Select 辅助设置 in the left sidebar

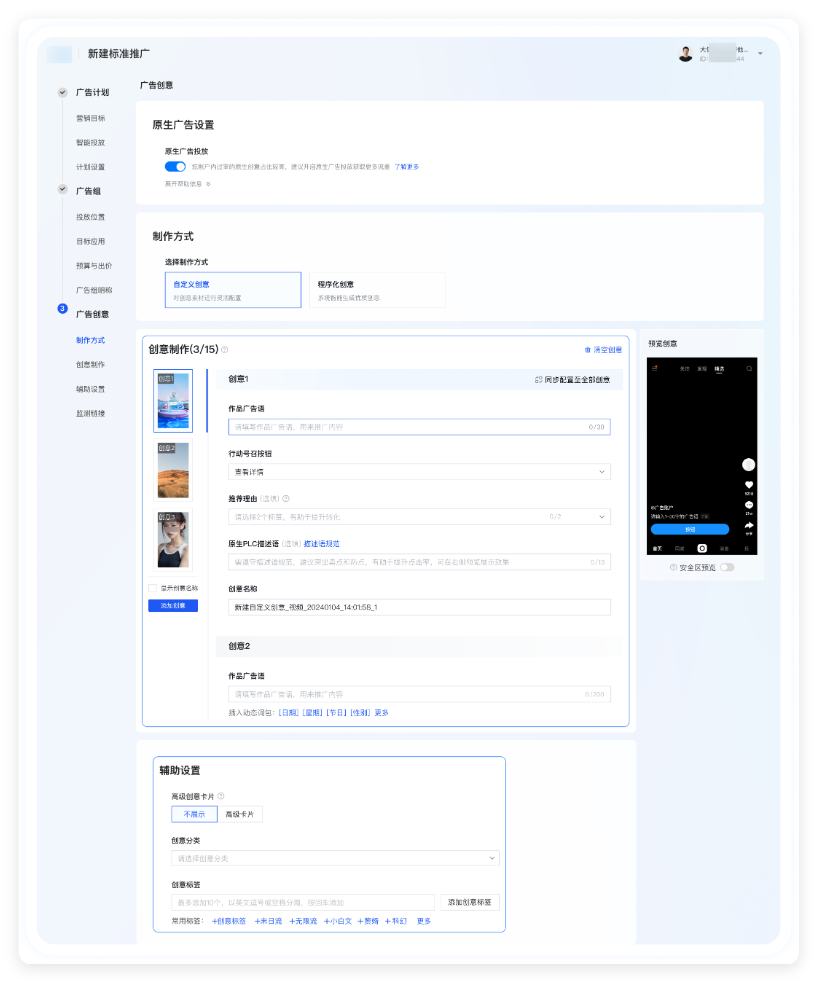pos(90,389)
